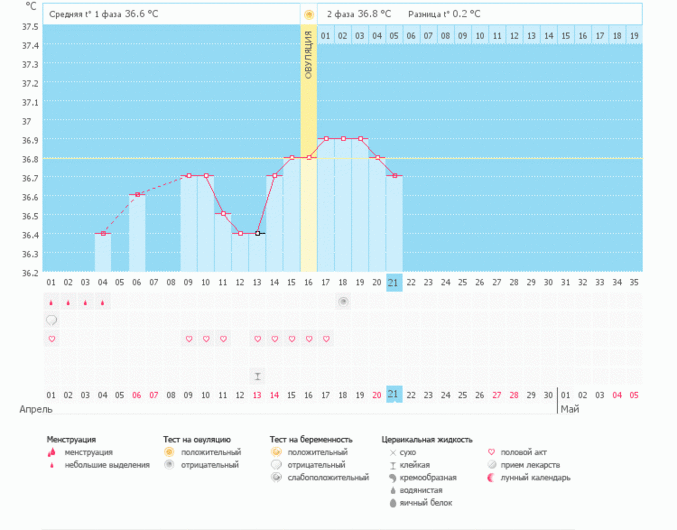Click the negative ovulation test icon on day 18
This screenshot has width=677, height=530.
pos(343,301)
